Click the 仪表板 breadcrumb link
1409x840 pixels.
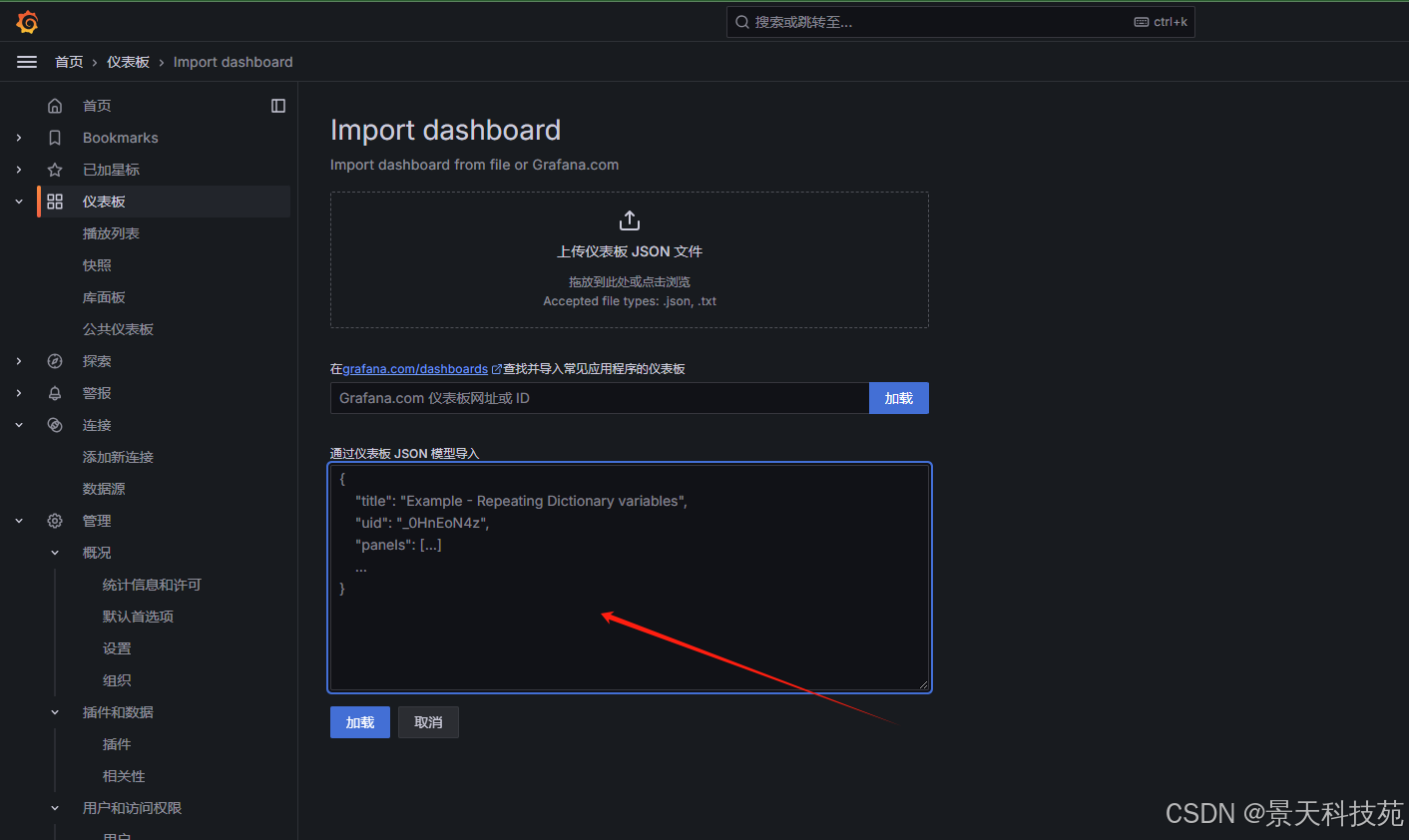tap(128, 62)
